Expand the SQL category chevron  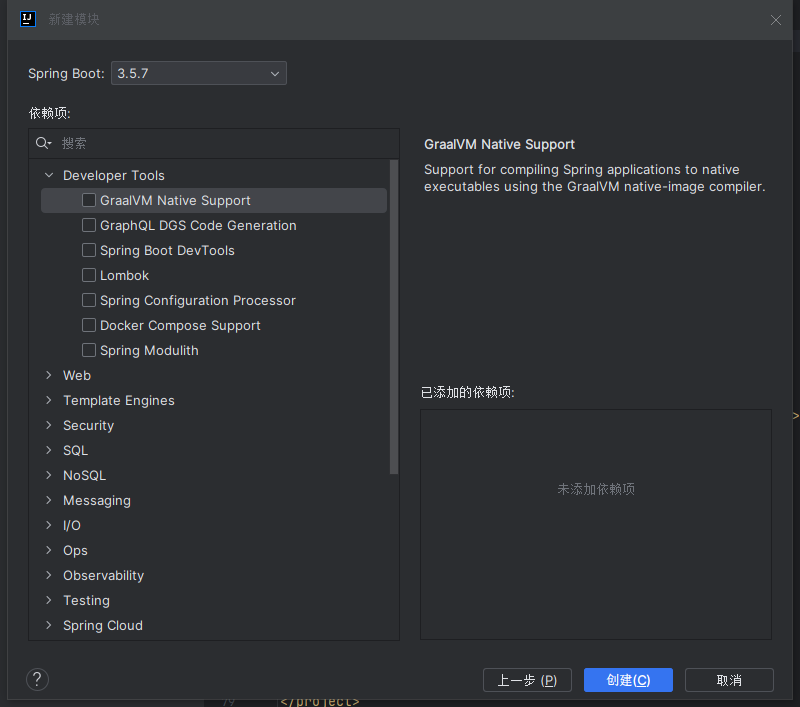(49, 450)
